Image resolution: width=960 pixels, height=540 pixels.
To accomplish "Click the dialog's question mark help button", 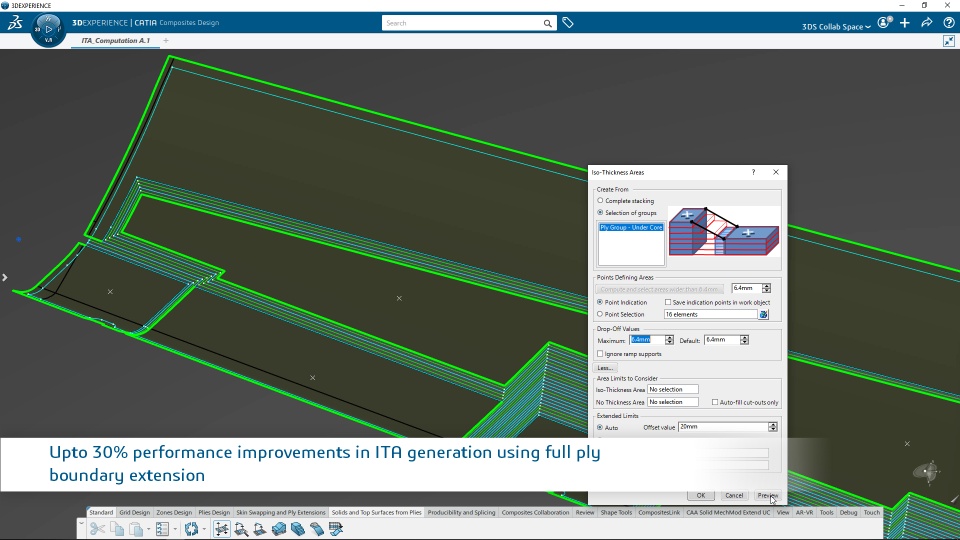I will pyautogui.click(x=753, y=172).
